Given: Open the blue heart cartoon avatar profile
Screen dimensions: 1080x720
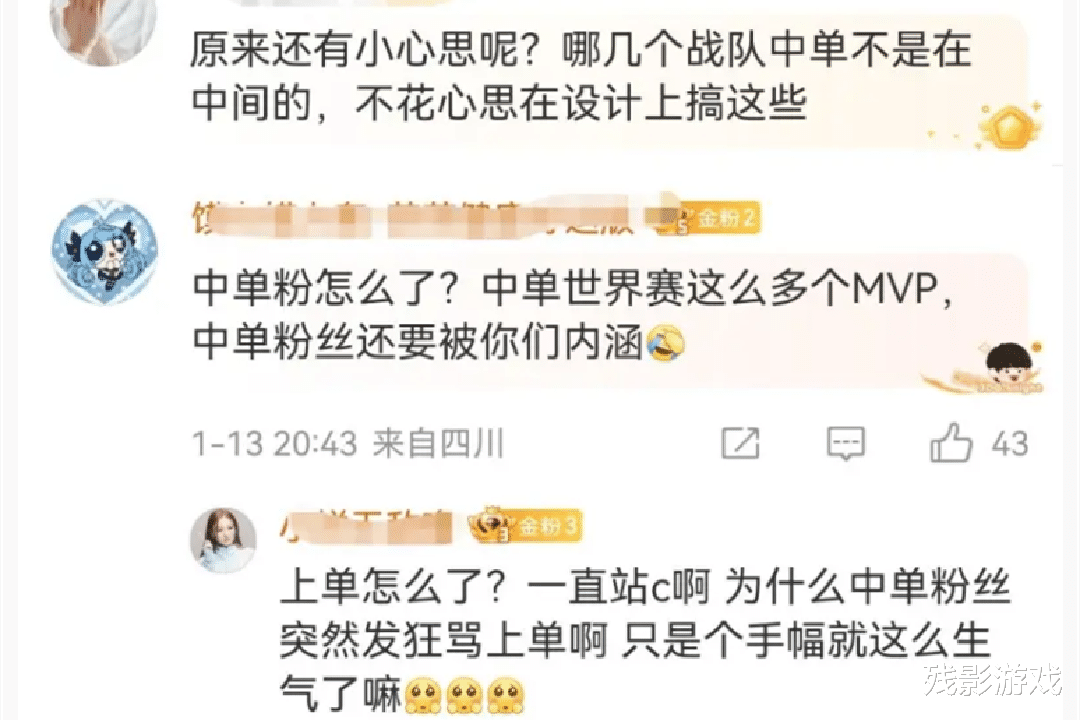Looking at the screenshot, I should point(105,251).
